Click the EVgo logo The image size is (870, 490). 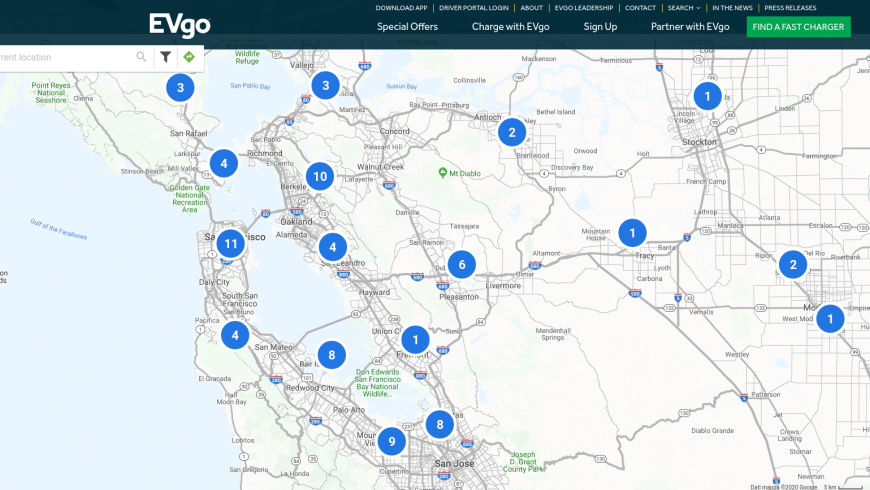pos(180,26)
